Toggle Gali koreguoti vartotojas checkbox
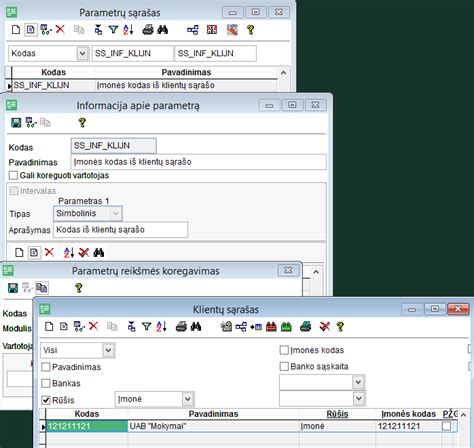Image resolution: width=474 pixels, height=448 pixels. coord(13,175)
